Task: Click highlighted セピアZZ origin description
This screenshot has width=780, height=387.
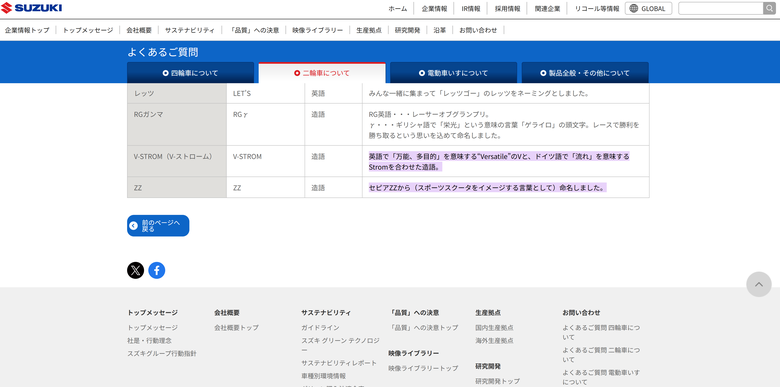Action: 488,188
